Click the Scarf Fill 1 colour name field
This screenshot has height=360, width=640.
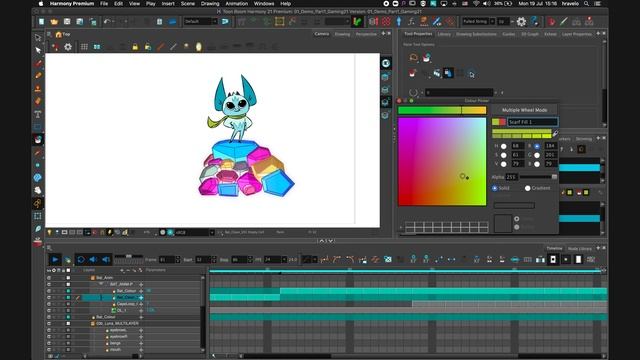click(x=532, y=122)
